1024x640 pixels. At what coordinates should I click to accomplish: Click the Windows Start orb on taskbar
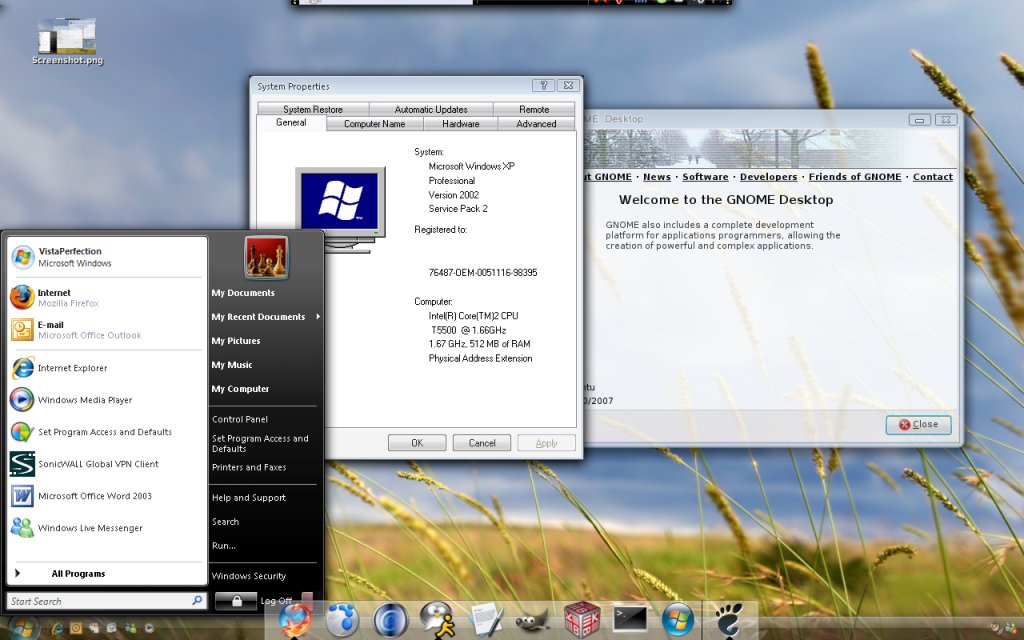(x=22, y=628)
